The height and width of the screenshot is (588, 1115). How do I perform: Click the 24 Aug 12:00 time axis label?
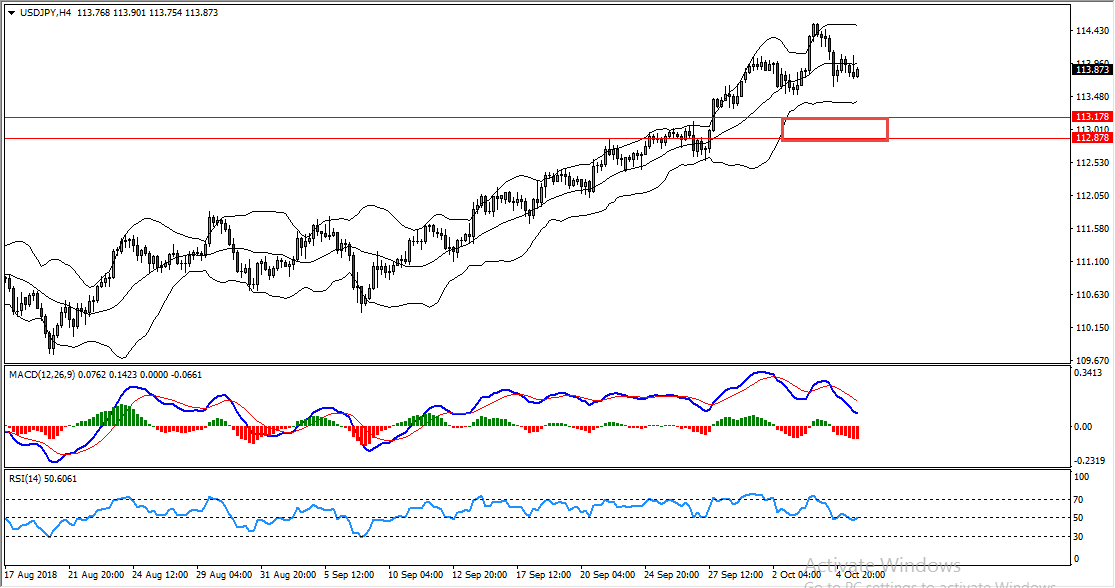(x=160, y=574)
